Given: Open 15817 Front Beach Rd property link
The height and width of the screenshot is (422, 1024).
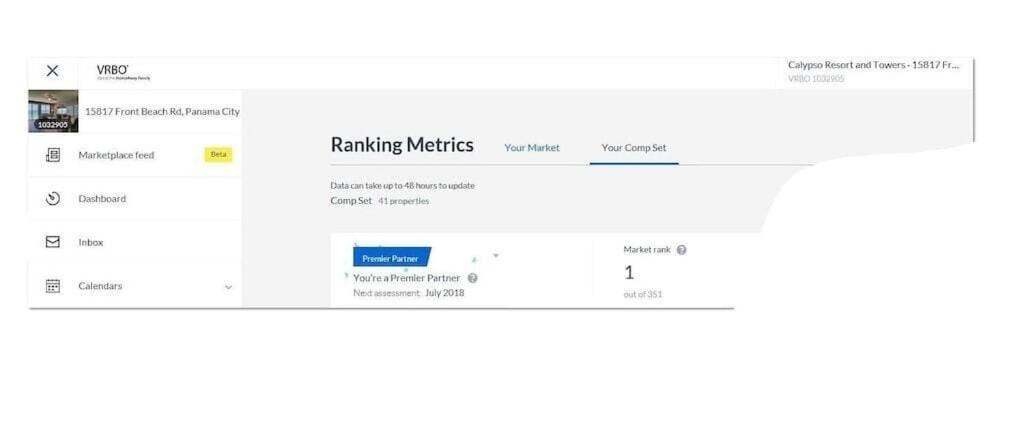Looking at the screenshot, I should [x=162, y=112].
